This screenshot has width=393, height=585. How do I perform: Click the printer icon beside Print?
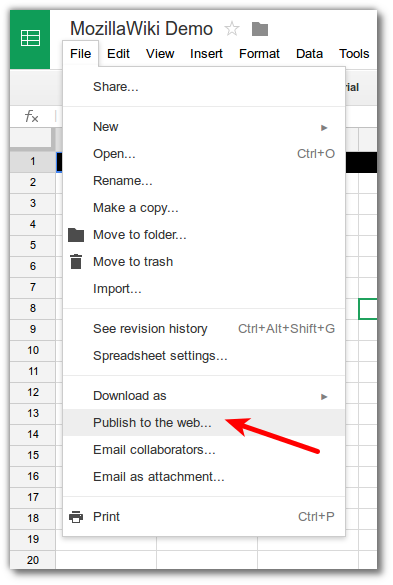pyautogui.click(x=76, y=517)
